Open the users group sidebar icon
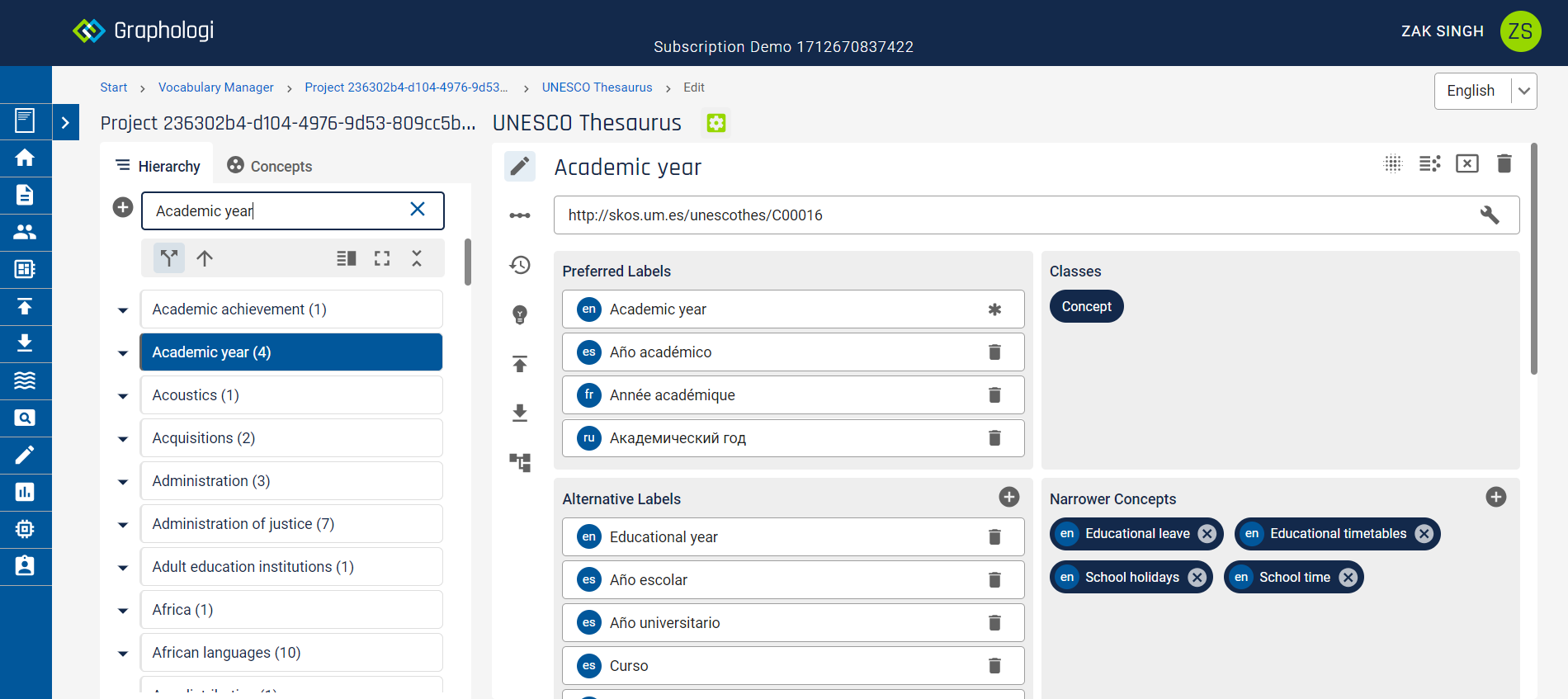The height and width of the screenshot is (699, 1568). point(25,232)
